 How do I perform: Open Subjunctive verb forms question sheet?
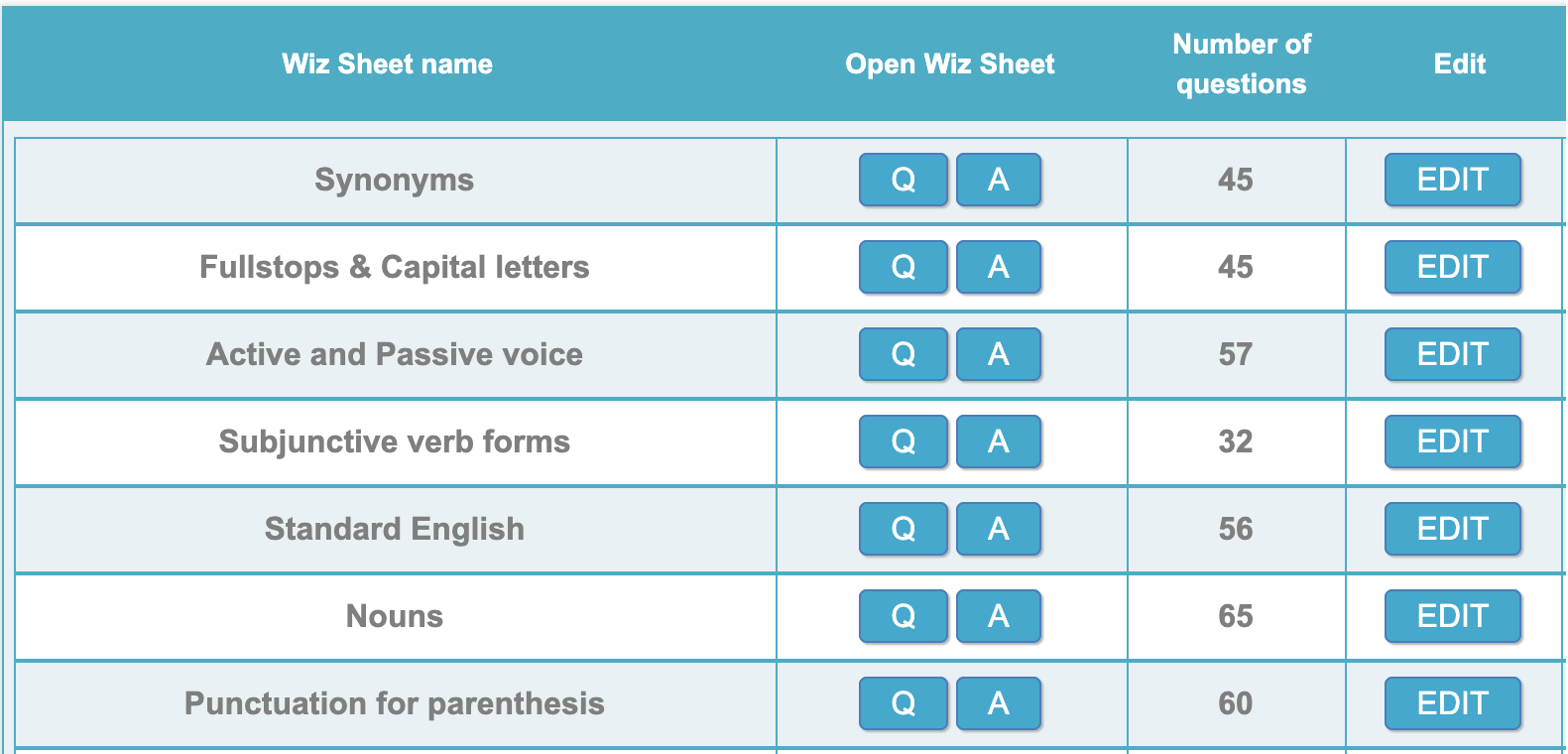pos(903,441)
